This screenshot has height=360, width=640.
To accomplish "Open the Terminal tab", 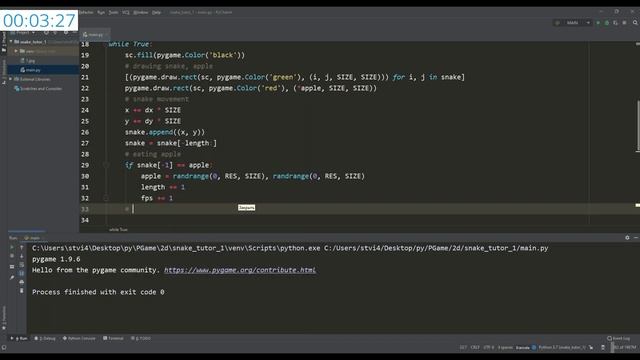I will [x=113, y=338].
